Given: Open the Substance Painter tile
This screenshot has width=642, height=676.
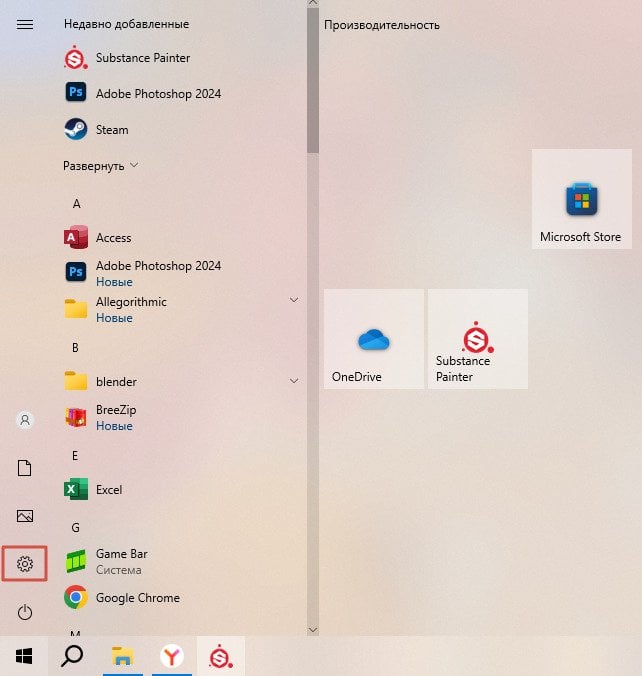Looking at the screenshot, I should point(478,339).
